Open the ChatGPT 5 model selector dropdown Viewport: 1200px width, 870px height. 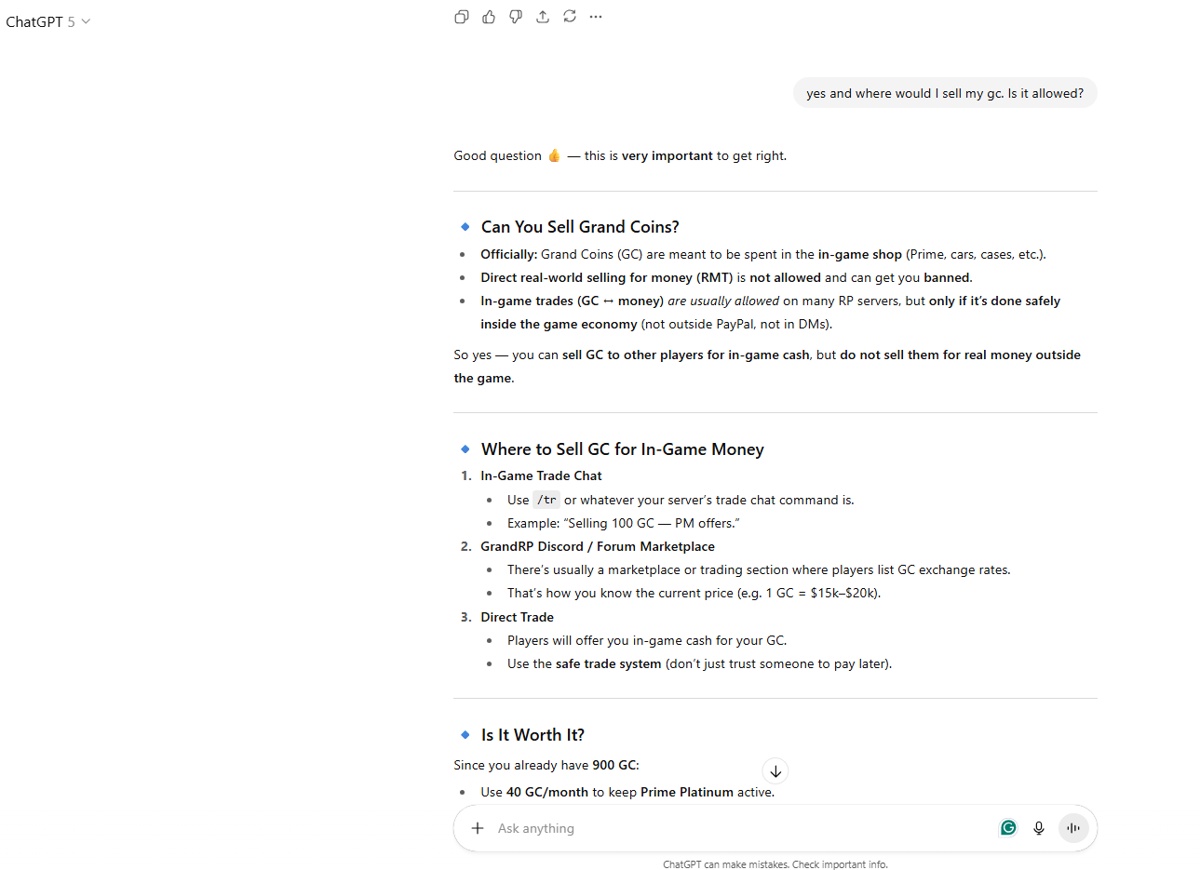[x=48, y=22]
